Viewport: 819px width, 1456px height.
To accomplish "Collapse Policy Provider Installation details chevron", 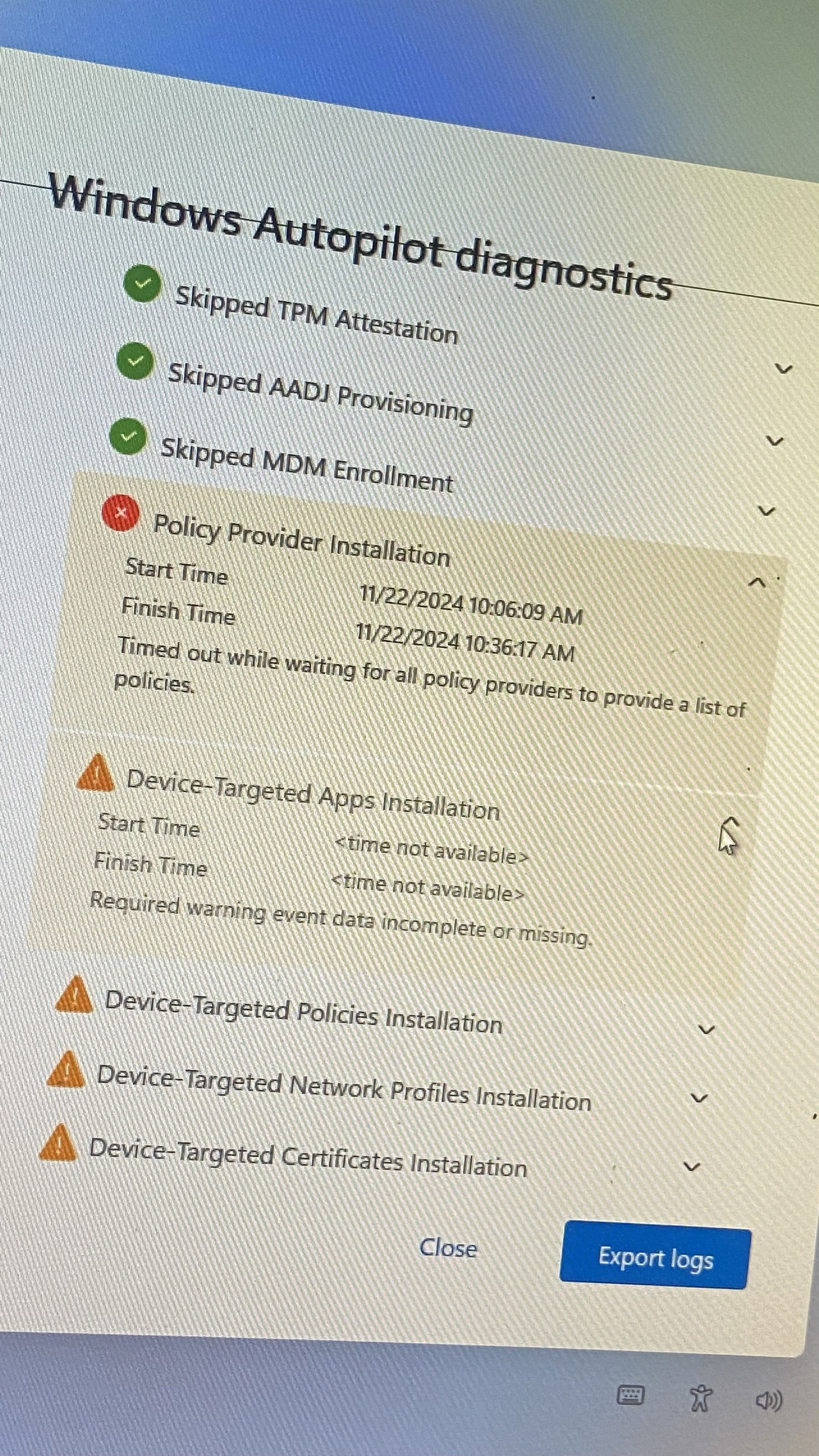I will coord(757,582).
